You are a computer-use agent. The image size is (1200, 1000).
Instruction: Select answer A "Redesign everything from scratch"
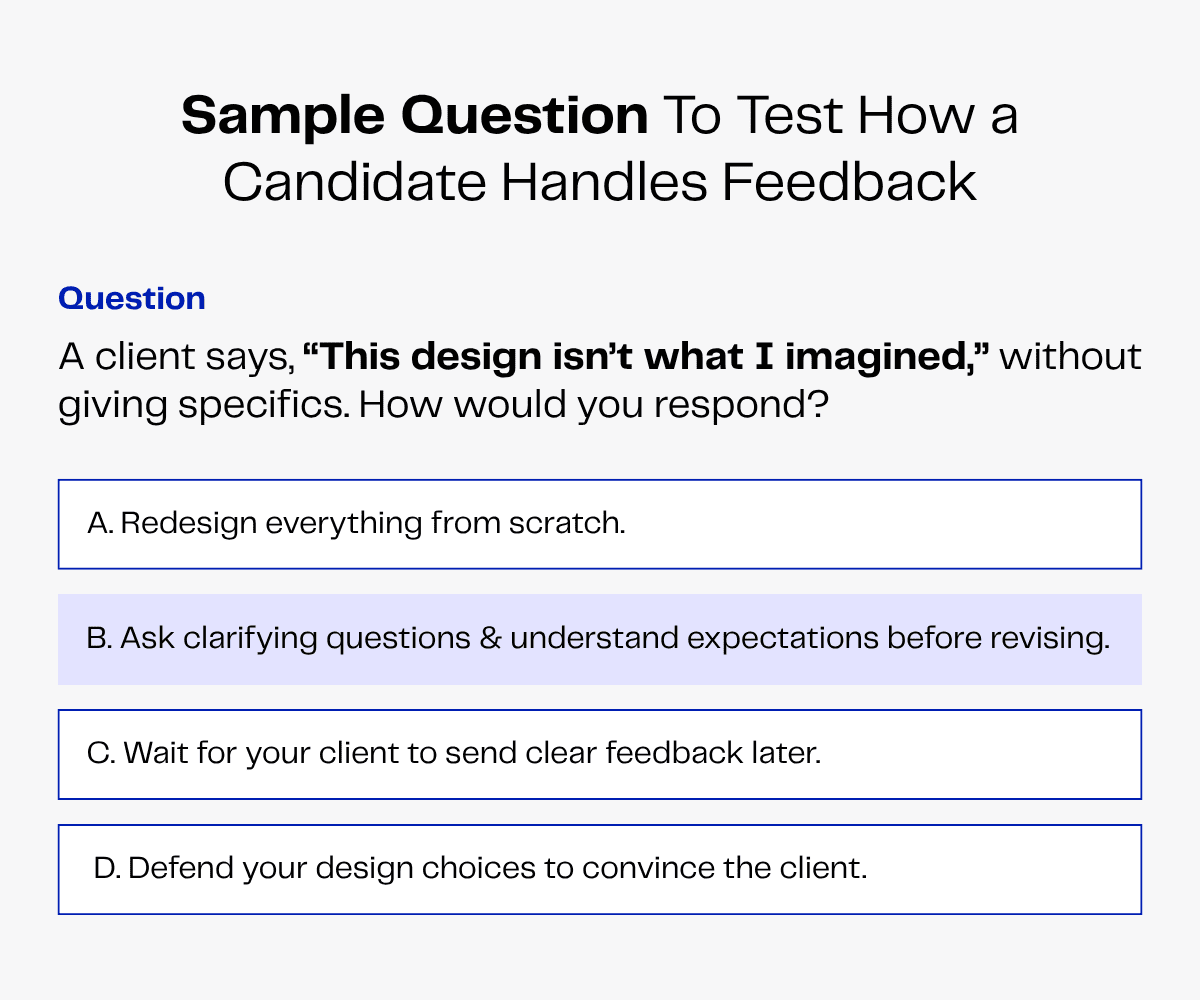click(599, 524)
